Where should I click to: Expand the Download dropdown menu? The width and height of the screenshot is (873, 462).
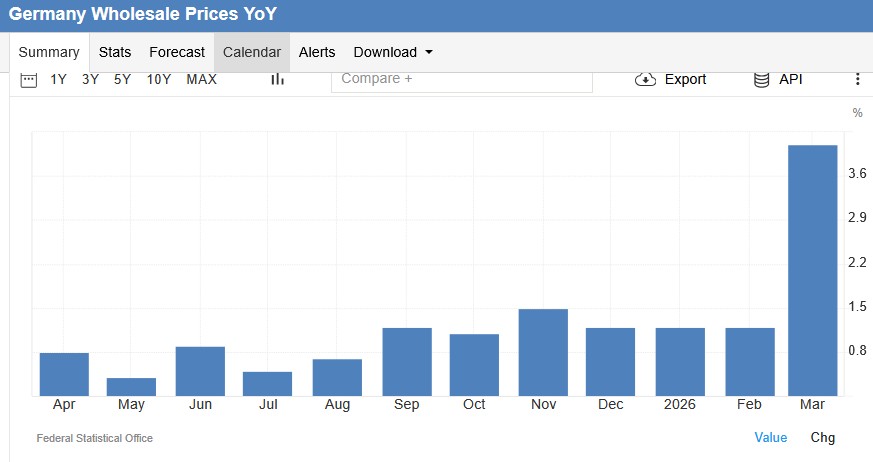click(x=393, y=52)
